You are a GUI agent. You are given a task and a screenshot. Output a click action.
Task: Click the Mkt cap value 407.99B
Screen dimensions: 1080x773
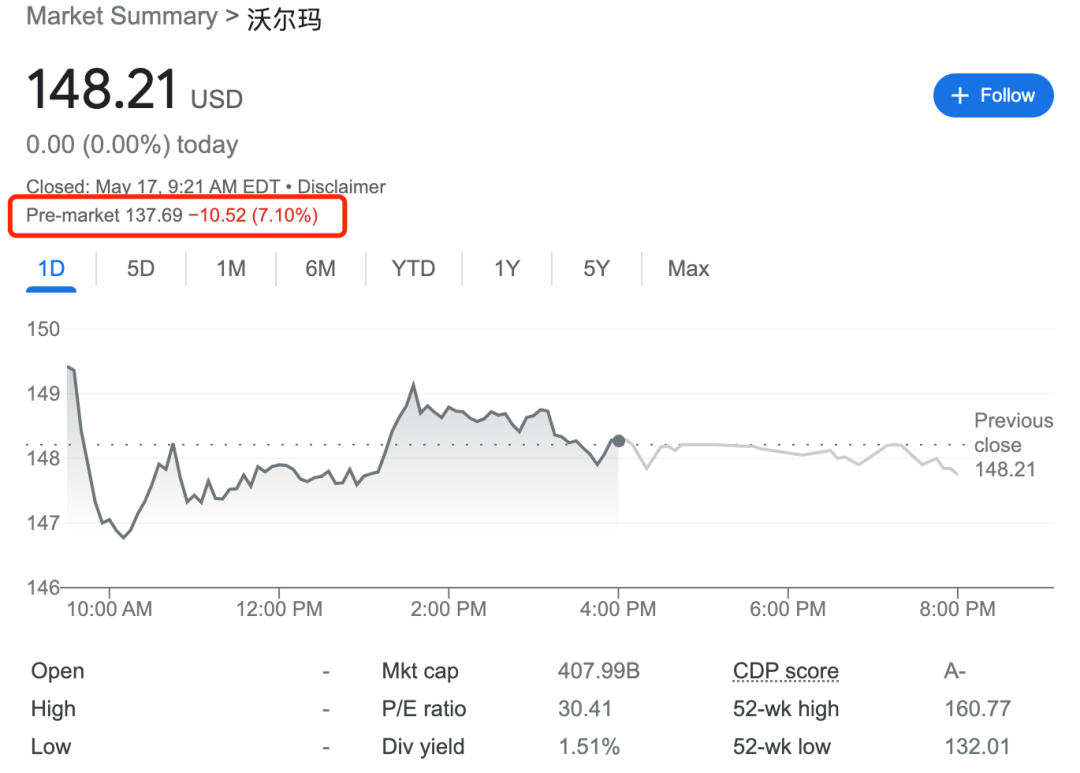coord(599,670)
